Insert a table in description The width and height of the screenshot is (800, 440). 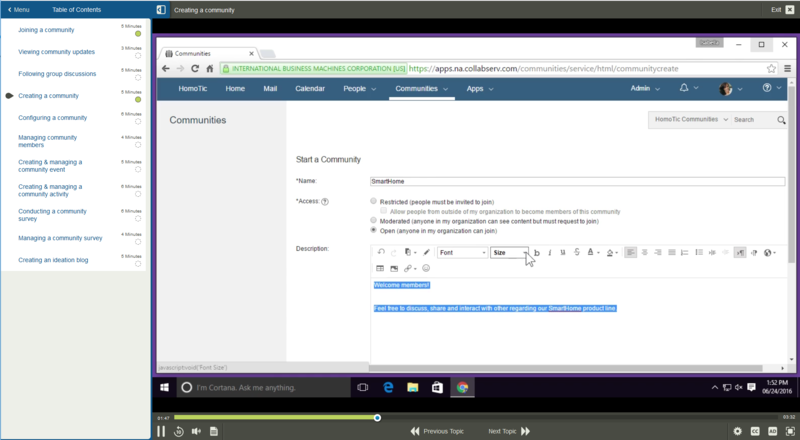click(380, 268)
